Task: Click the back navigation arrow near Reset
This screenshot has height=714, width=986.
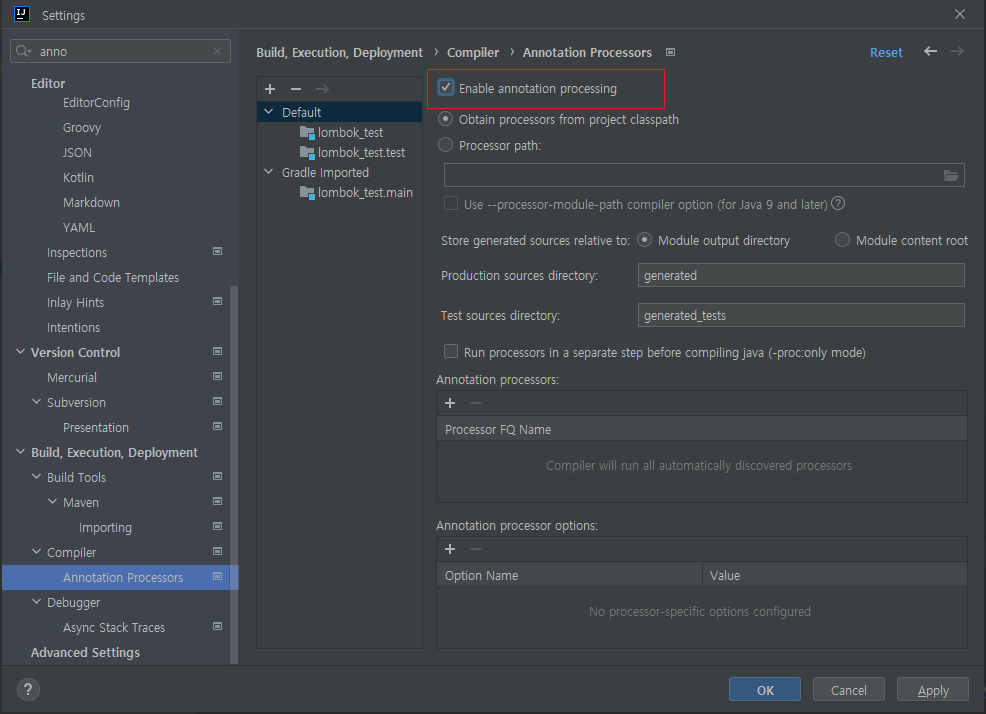Action: click(929, 51)
